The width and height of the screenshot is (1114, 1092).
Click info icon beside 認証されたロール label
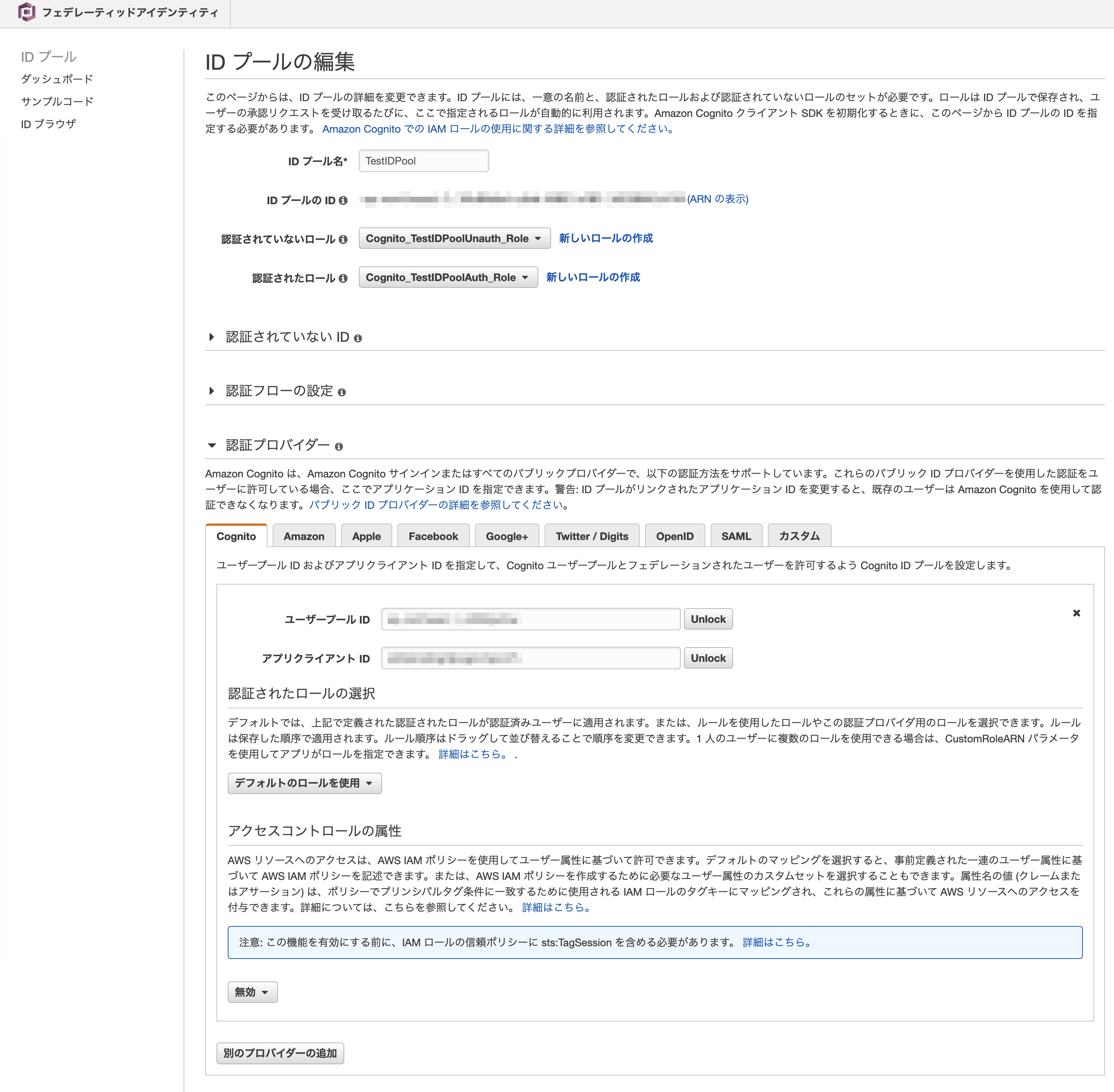[x=343, y=278]
